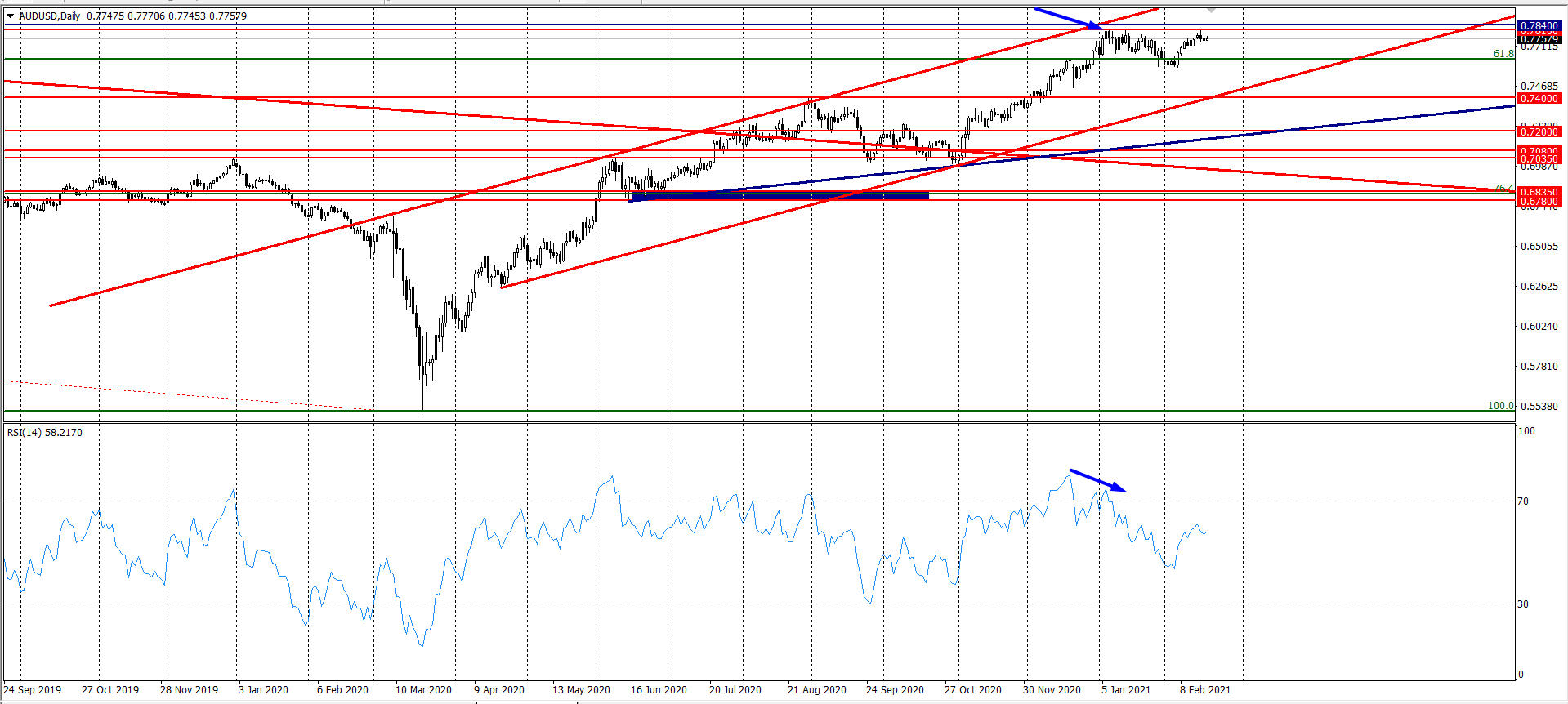Click the 0.78400 price level label
This screenshot has width=1568, height=704.
(x=1539, y=26)
